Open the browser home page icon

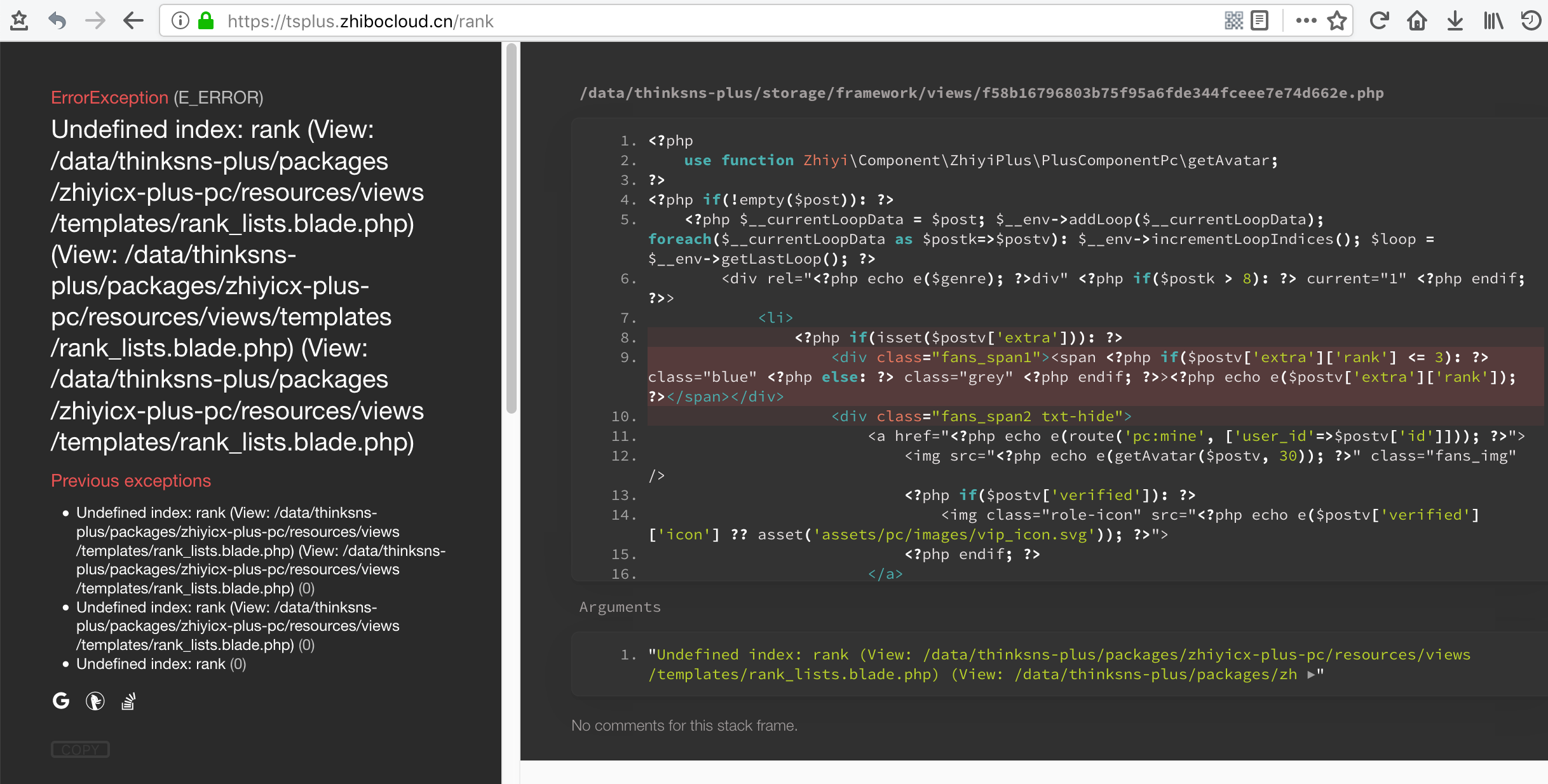(1416, 21)
